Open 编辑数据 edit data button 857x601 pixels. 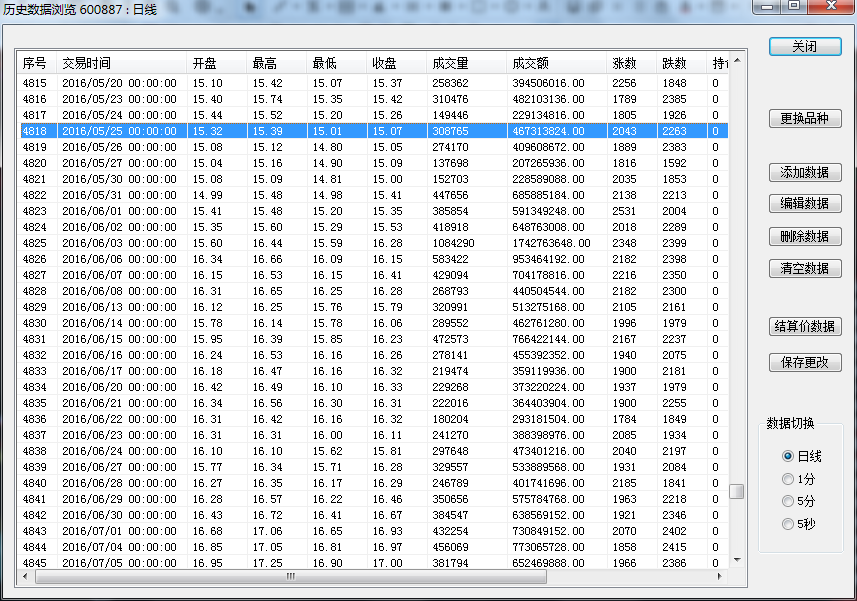[804, 204]
